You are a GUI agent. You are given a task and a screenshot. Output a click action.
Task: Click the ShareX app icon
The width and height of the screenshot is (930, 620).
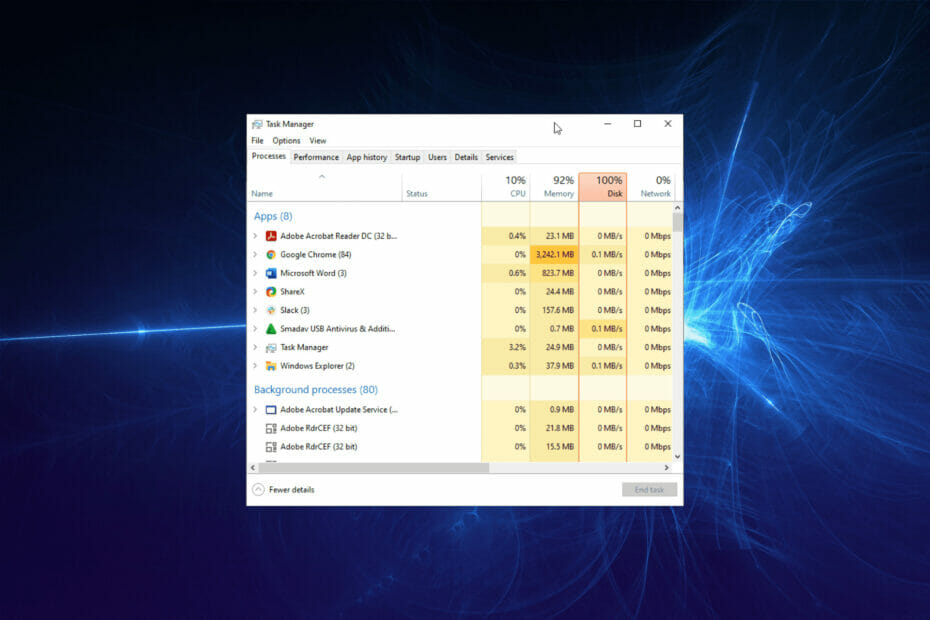271,292
